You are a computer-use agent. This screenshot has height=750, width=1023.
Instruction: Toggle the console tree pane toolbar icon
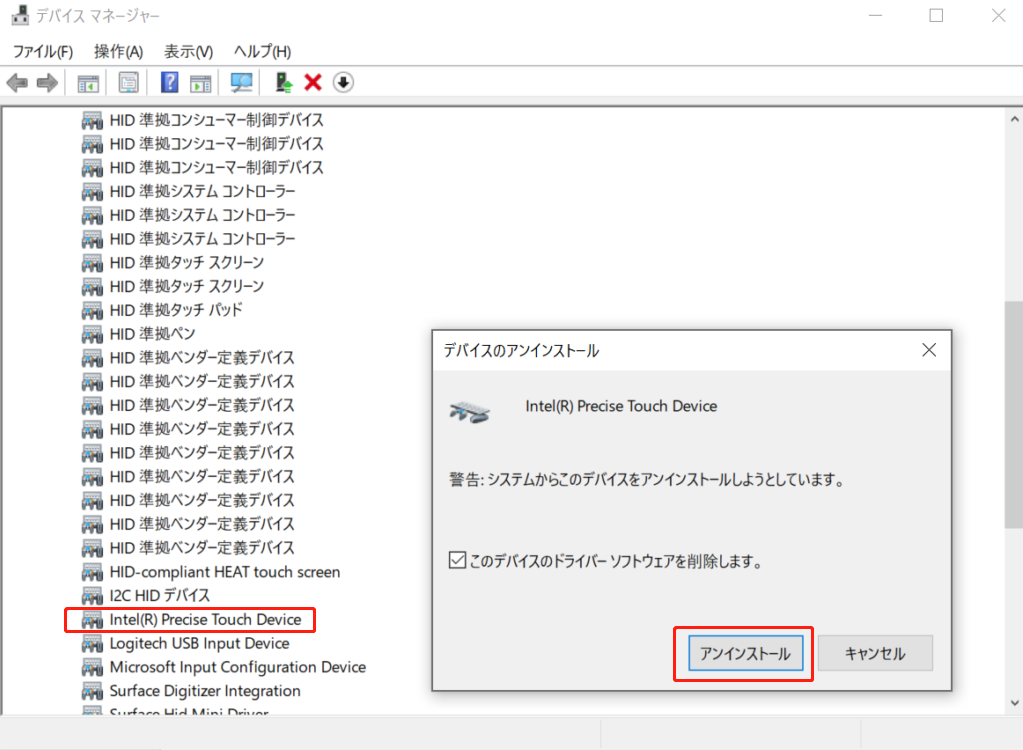88,83
